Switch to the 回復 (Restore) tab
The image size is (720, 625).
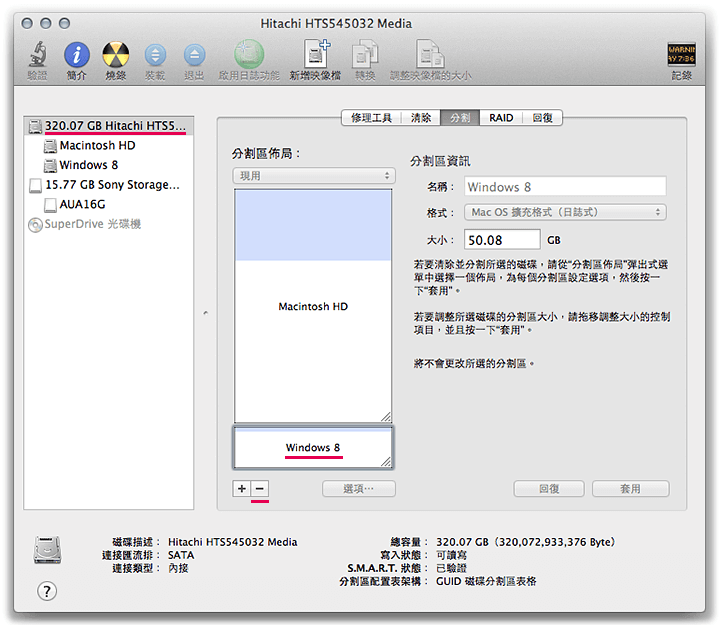(542, 118)
